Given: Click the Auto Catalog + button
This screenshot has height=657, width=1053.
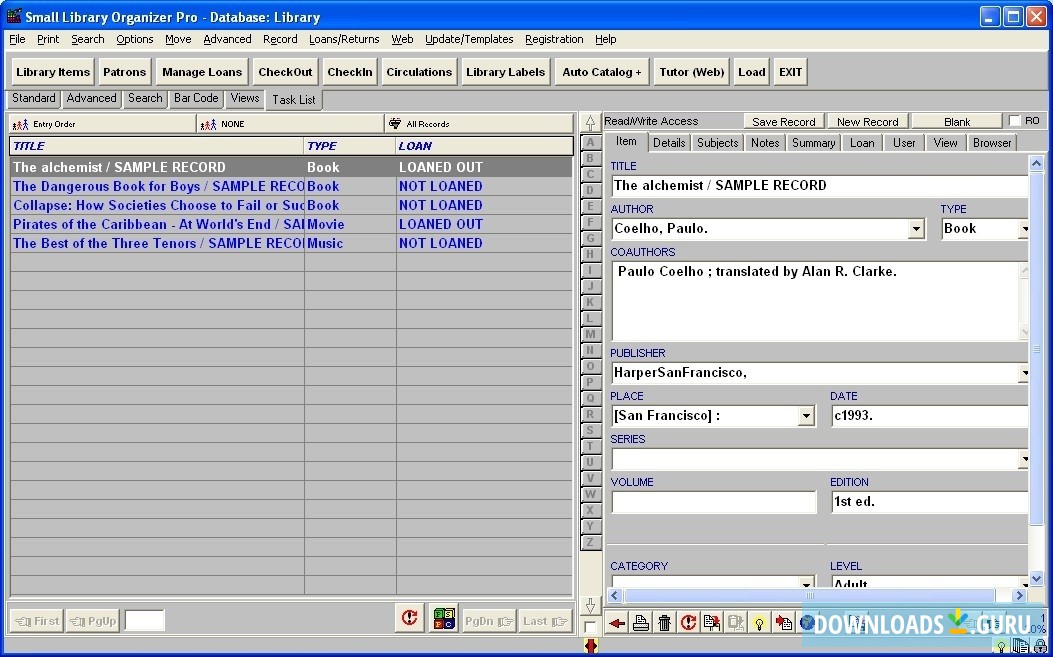Looking at the screenshot, I should (601, 71).
